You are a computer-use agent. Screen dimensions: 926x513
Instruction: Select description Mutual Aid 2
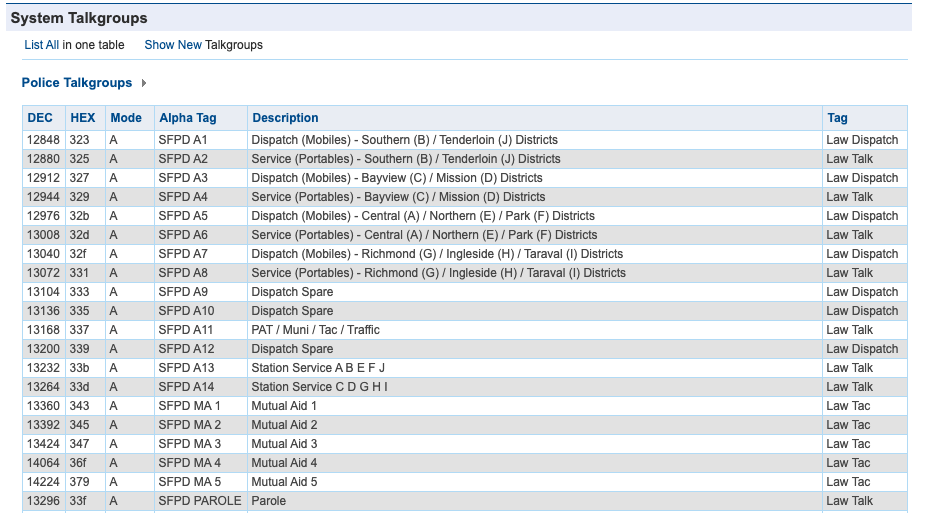(284, 424)
